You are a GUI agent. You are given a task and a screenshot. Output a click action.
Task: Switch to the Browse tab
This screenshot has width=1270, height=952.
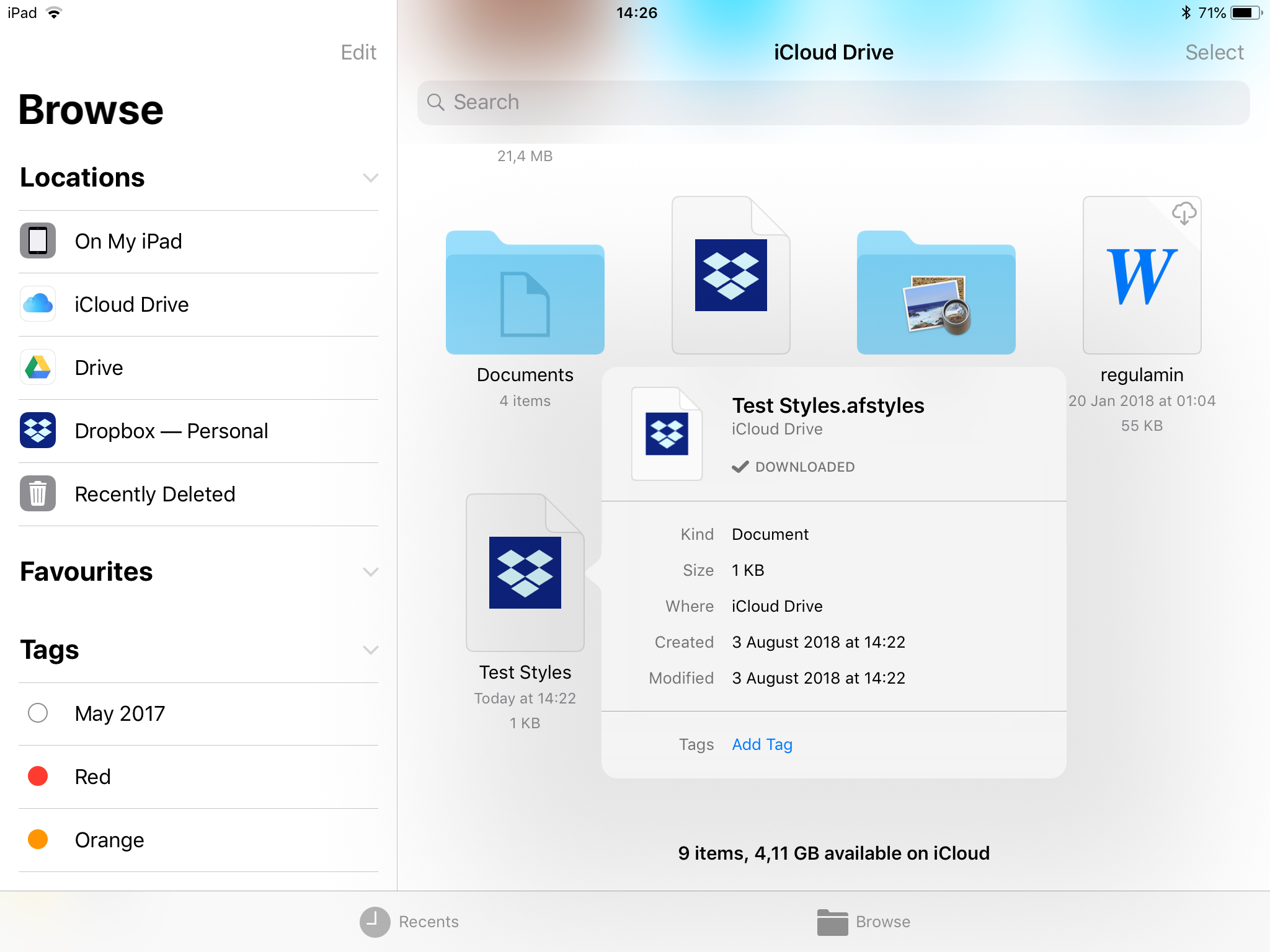864,922
